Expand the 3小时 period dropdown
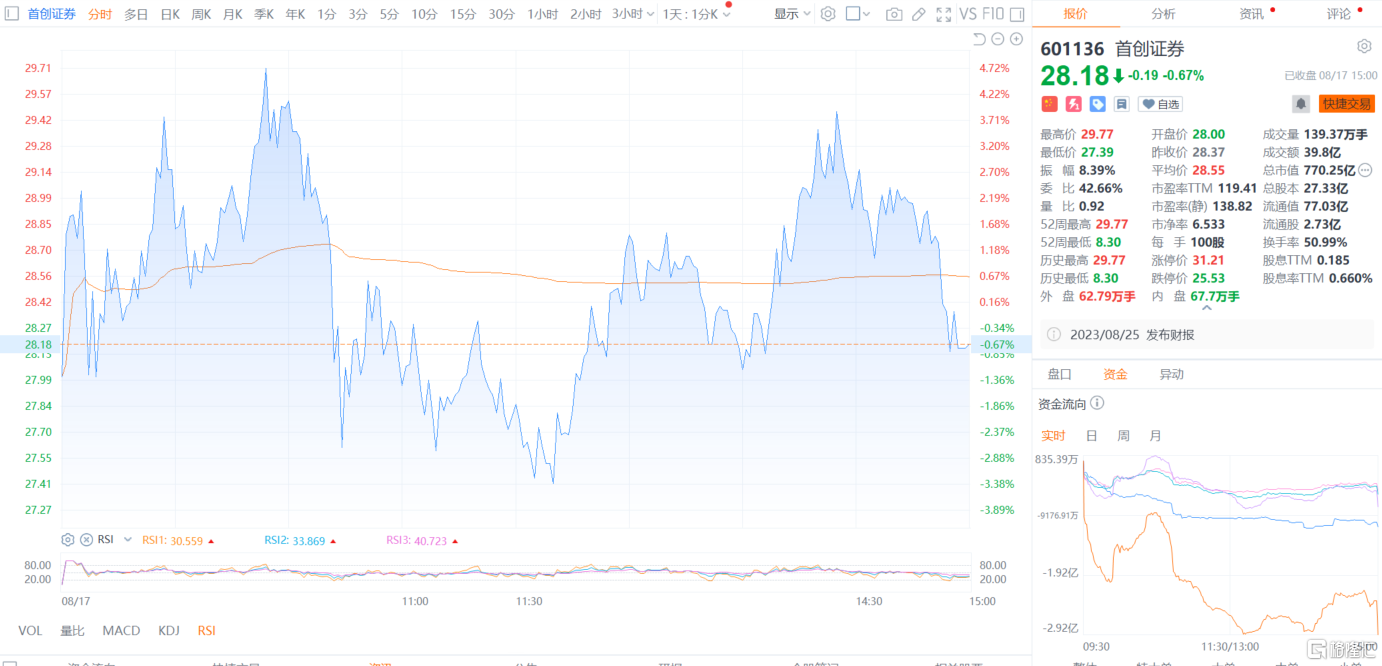 [x=651, y=14]
